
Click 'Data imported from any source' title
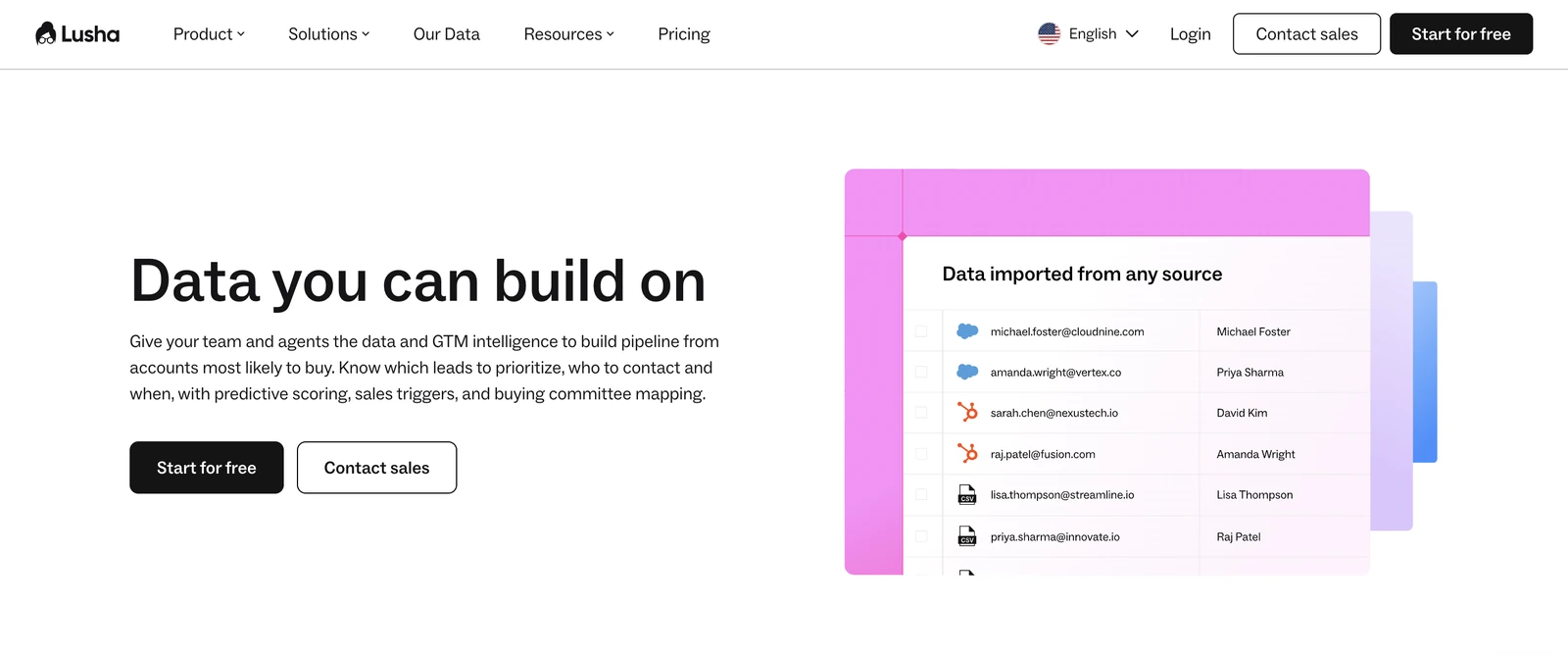(x=1082, y=275)
